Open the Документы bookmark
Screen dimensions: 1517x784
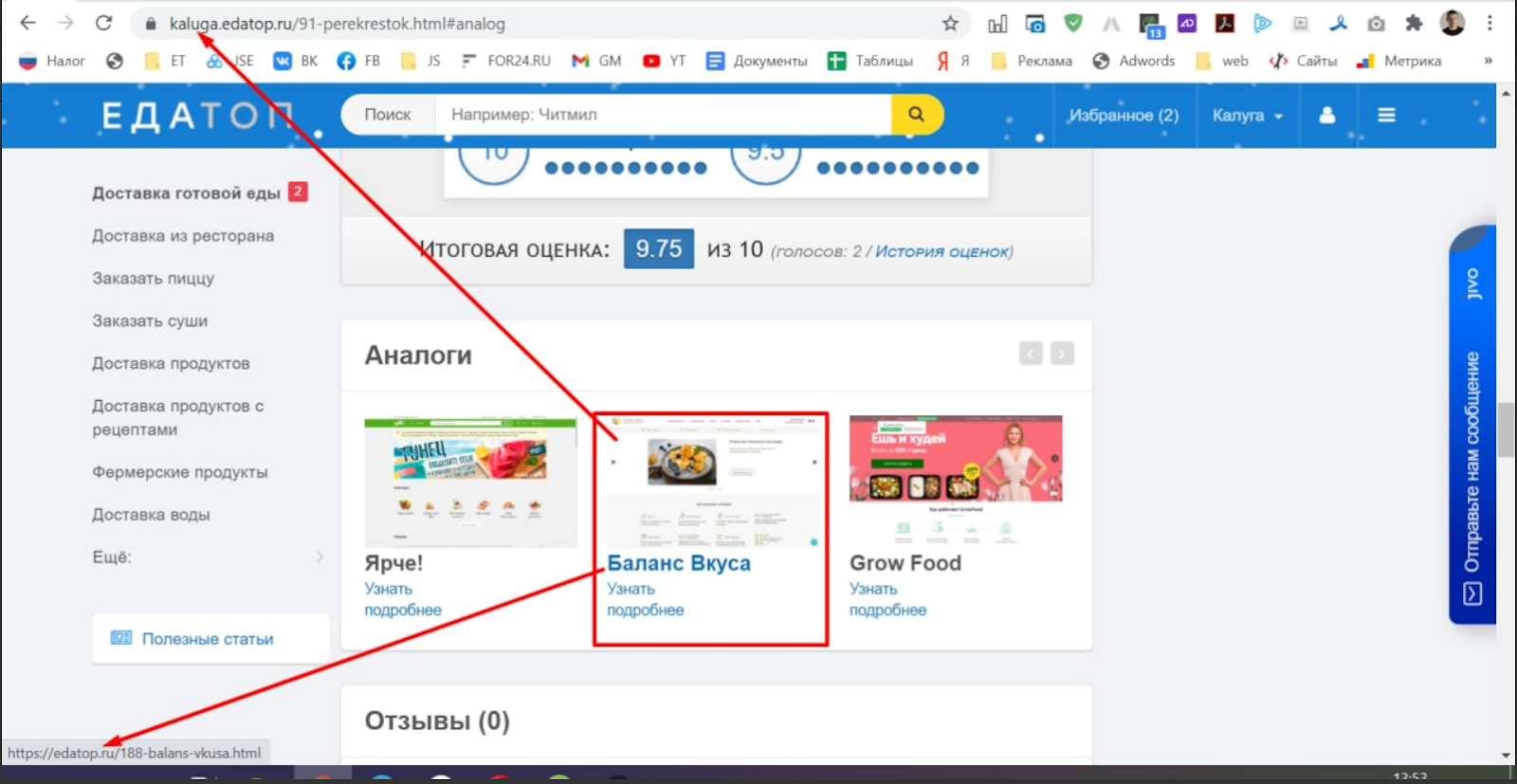757,61
